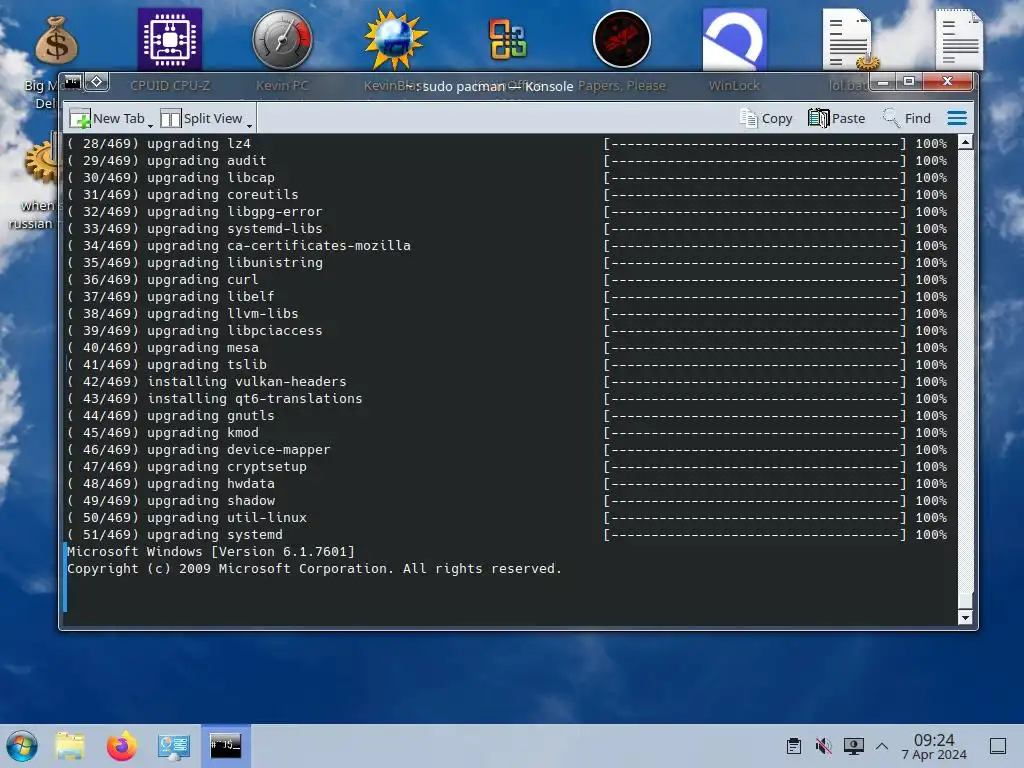Open the CPUID CPU-Z desktop icon

coord(170,39)
